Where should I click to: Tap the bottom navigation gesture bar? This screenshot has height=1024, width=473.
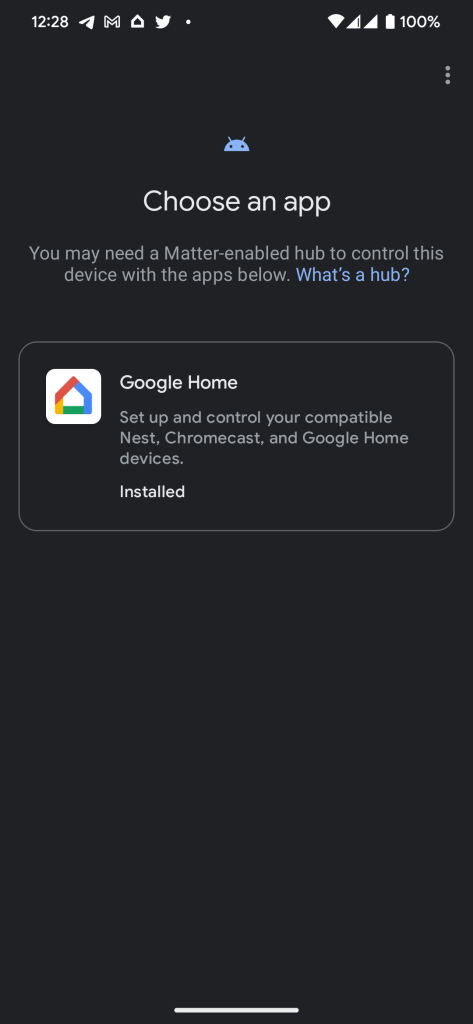coord(236,1010)
